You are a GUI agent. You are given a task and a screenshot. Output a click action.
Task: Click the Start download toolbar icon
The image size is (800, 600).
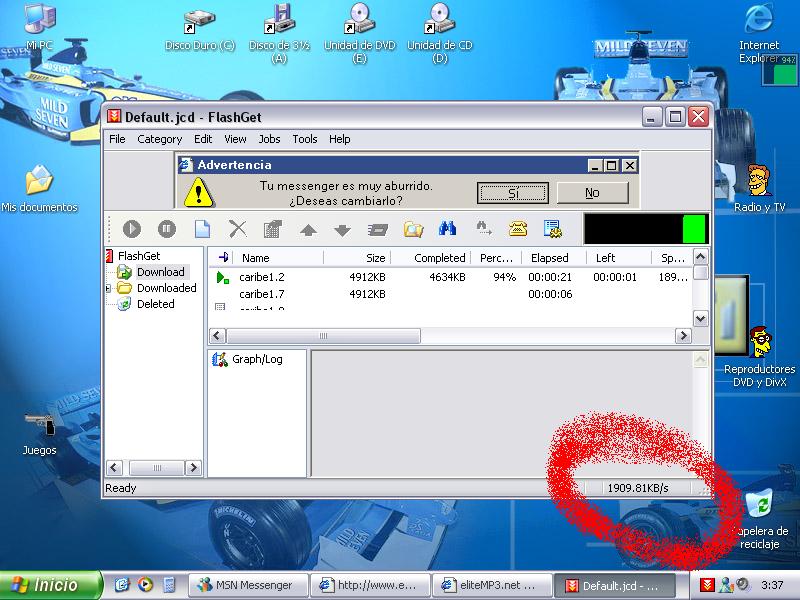(131, 229)
